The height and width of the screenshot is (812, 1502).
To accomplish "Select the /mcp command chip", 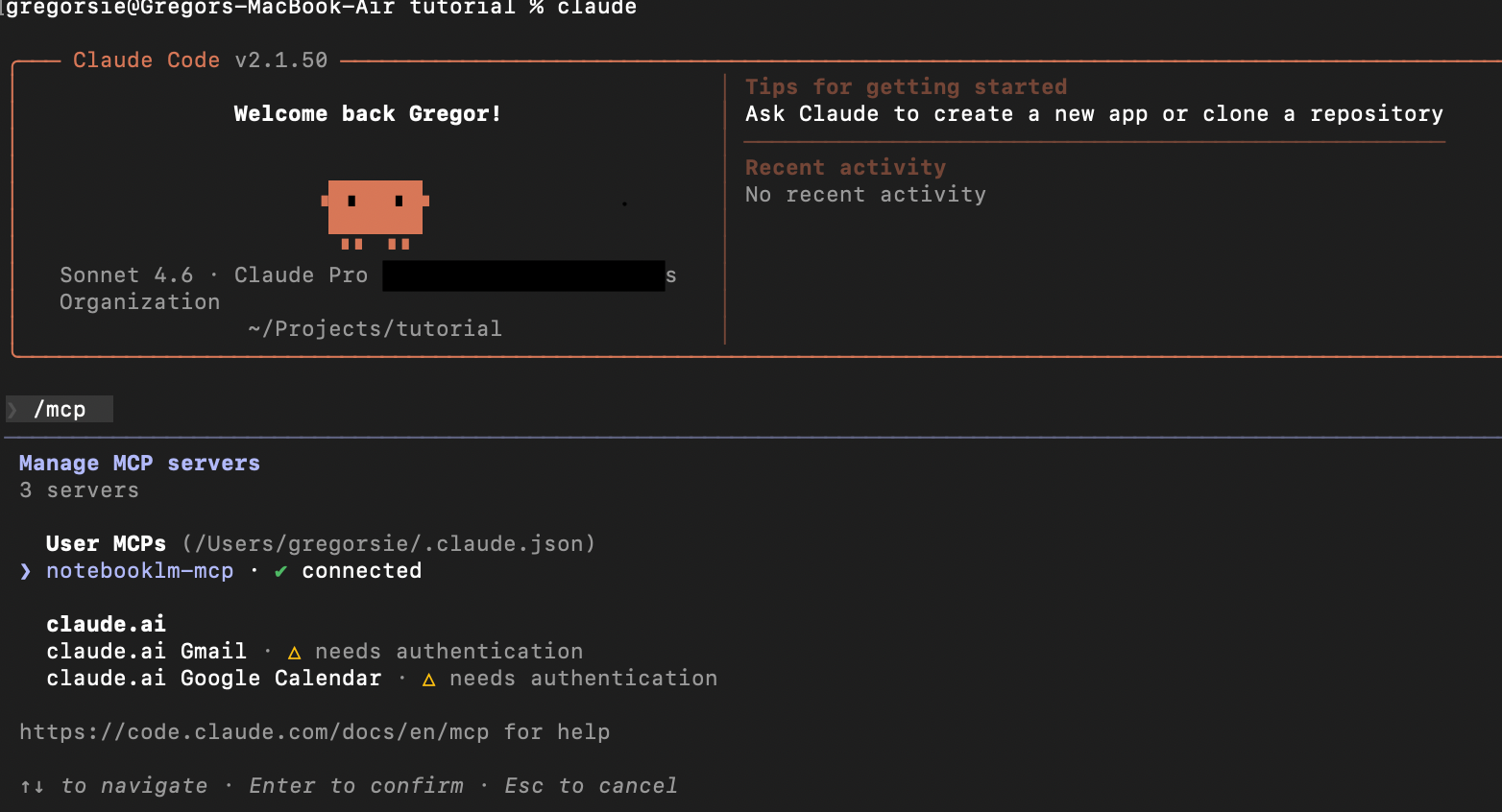I will [60, 409].
